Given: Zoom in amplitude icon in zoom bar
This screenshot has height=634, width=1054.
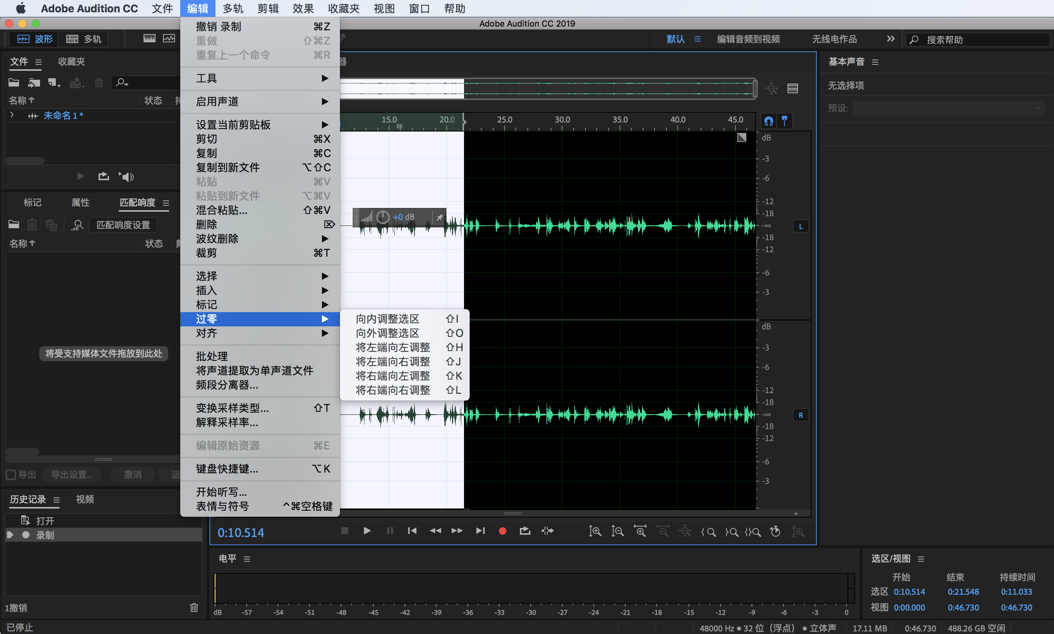Looking at the screenshot, I should (595, 532).
